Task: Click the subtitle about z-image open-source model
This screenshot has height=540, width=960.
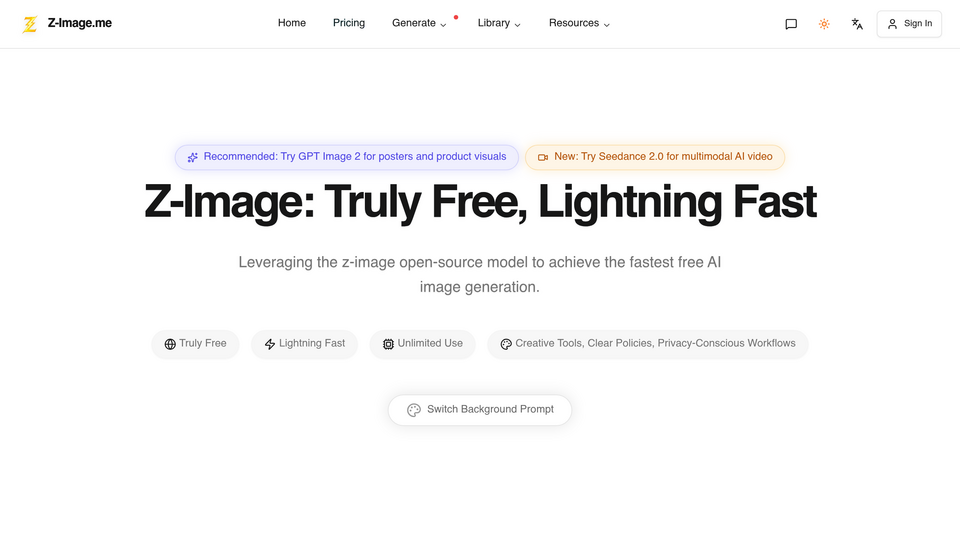Action: point(480,274)
